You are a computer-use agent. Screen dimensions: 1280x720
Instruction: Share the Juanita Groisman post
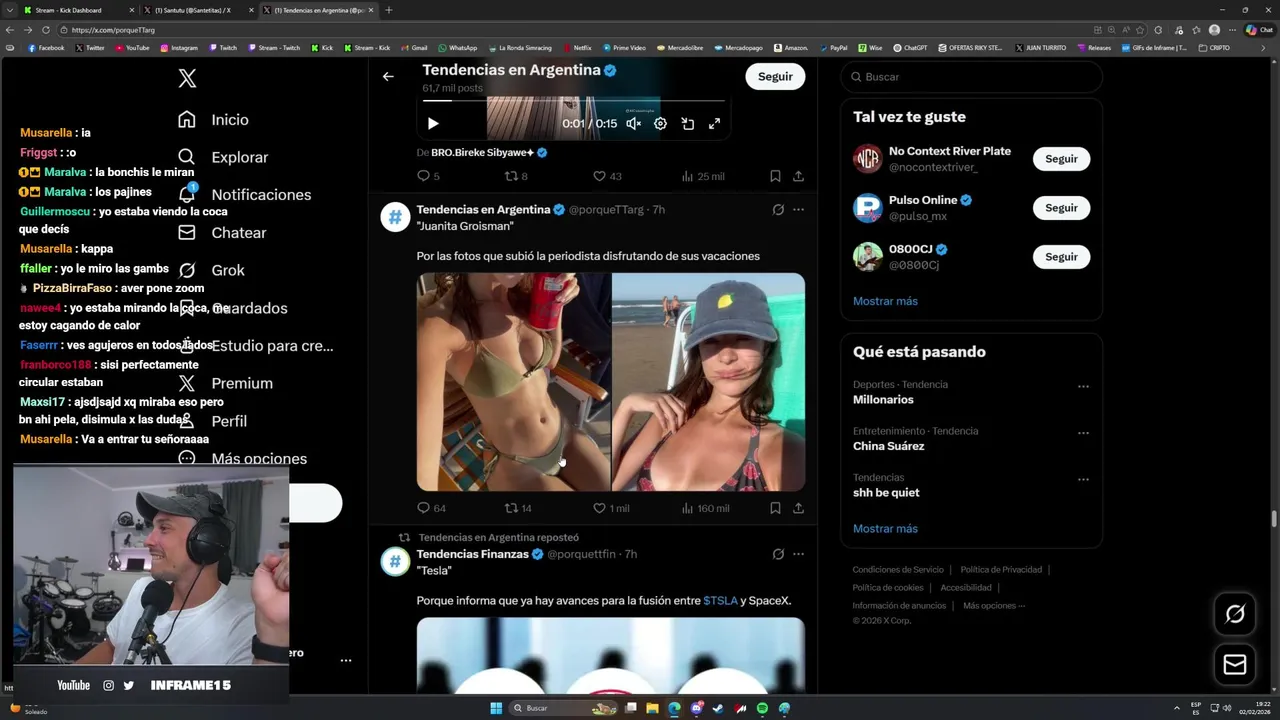click(798, 508)
